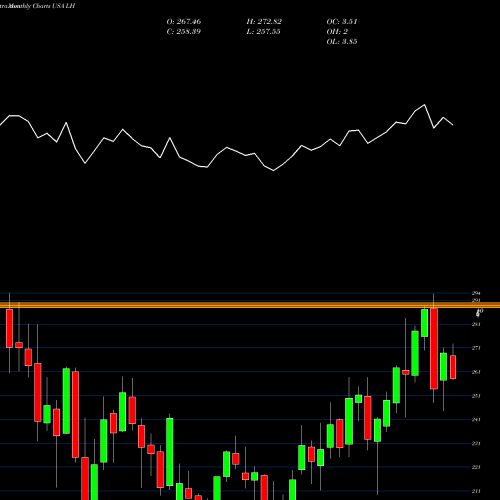Click the 211 price axis label
This screenshot has height=500, width=500.
point(476,491)
